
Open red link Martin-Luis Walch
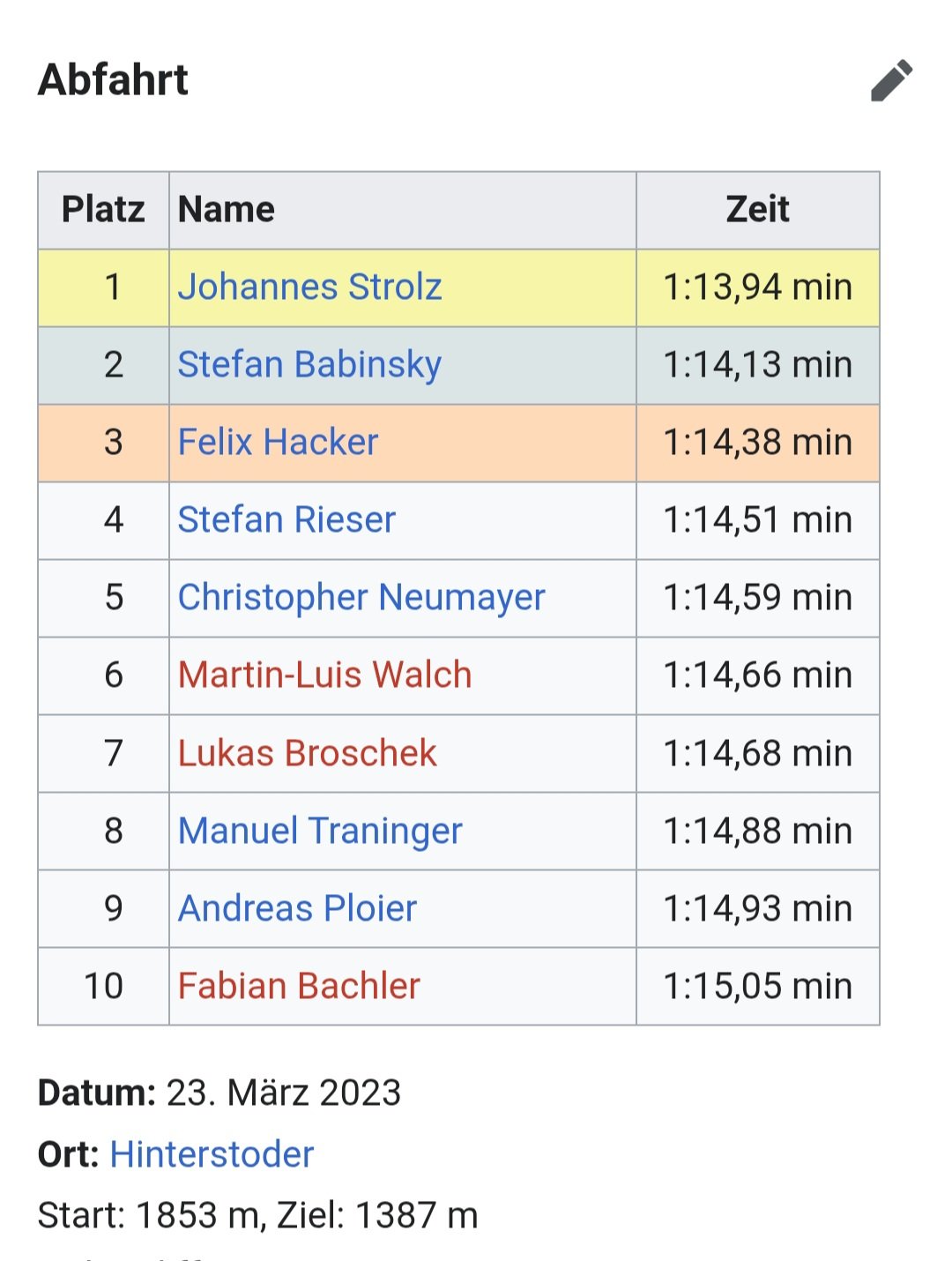[324, 675]
